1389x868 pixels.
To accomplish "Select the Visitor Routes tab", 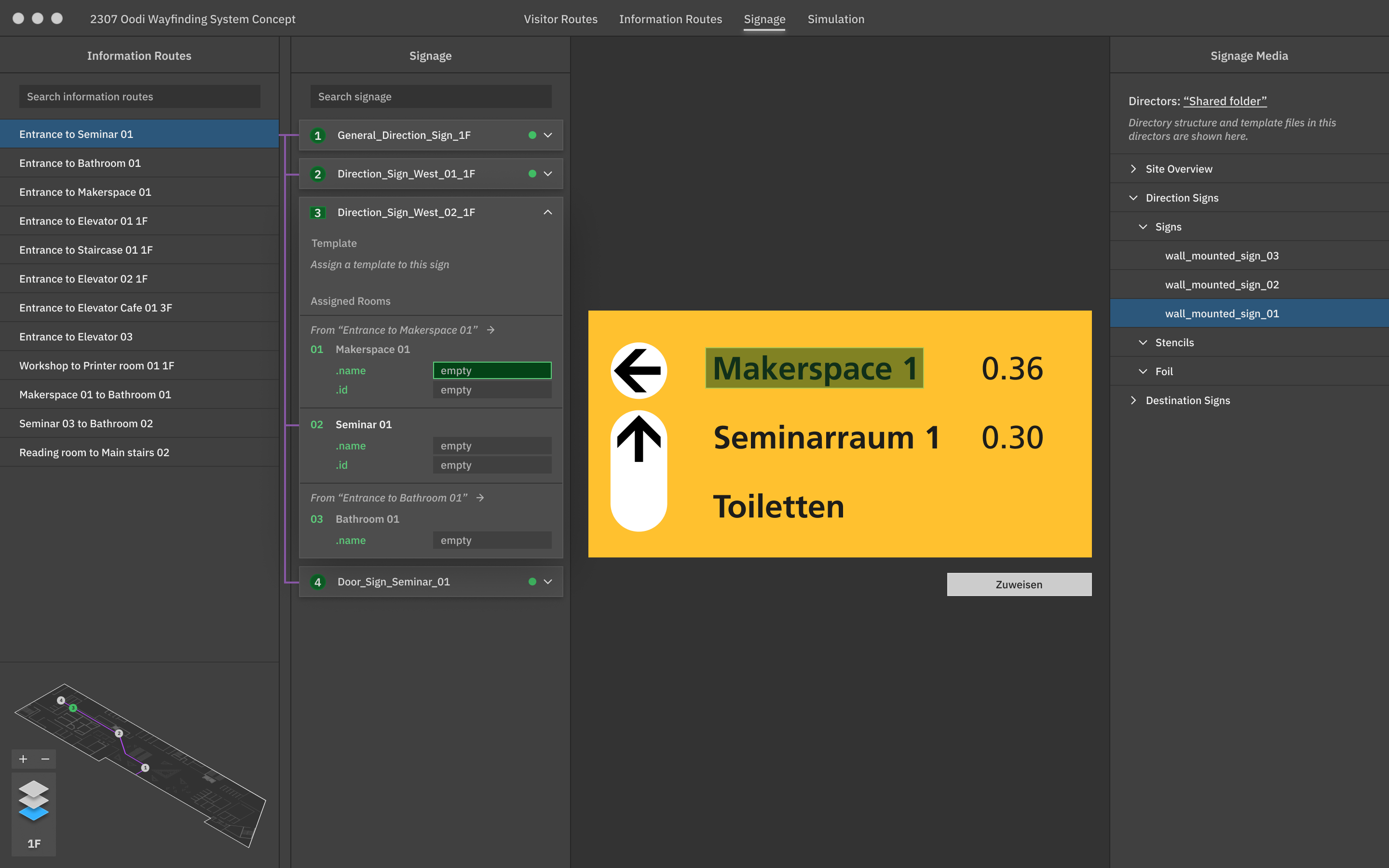I will [560, 18].
